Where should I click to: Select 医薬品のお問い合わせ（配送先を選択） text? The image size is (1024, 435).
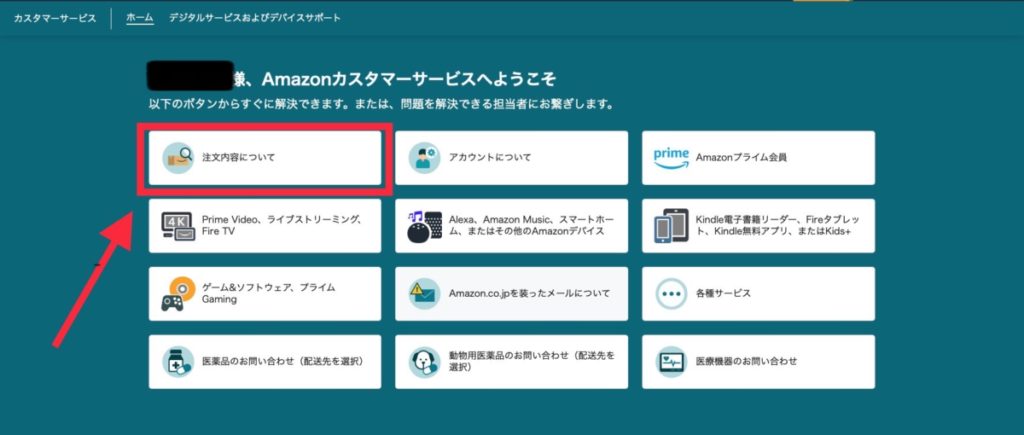282,361
